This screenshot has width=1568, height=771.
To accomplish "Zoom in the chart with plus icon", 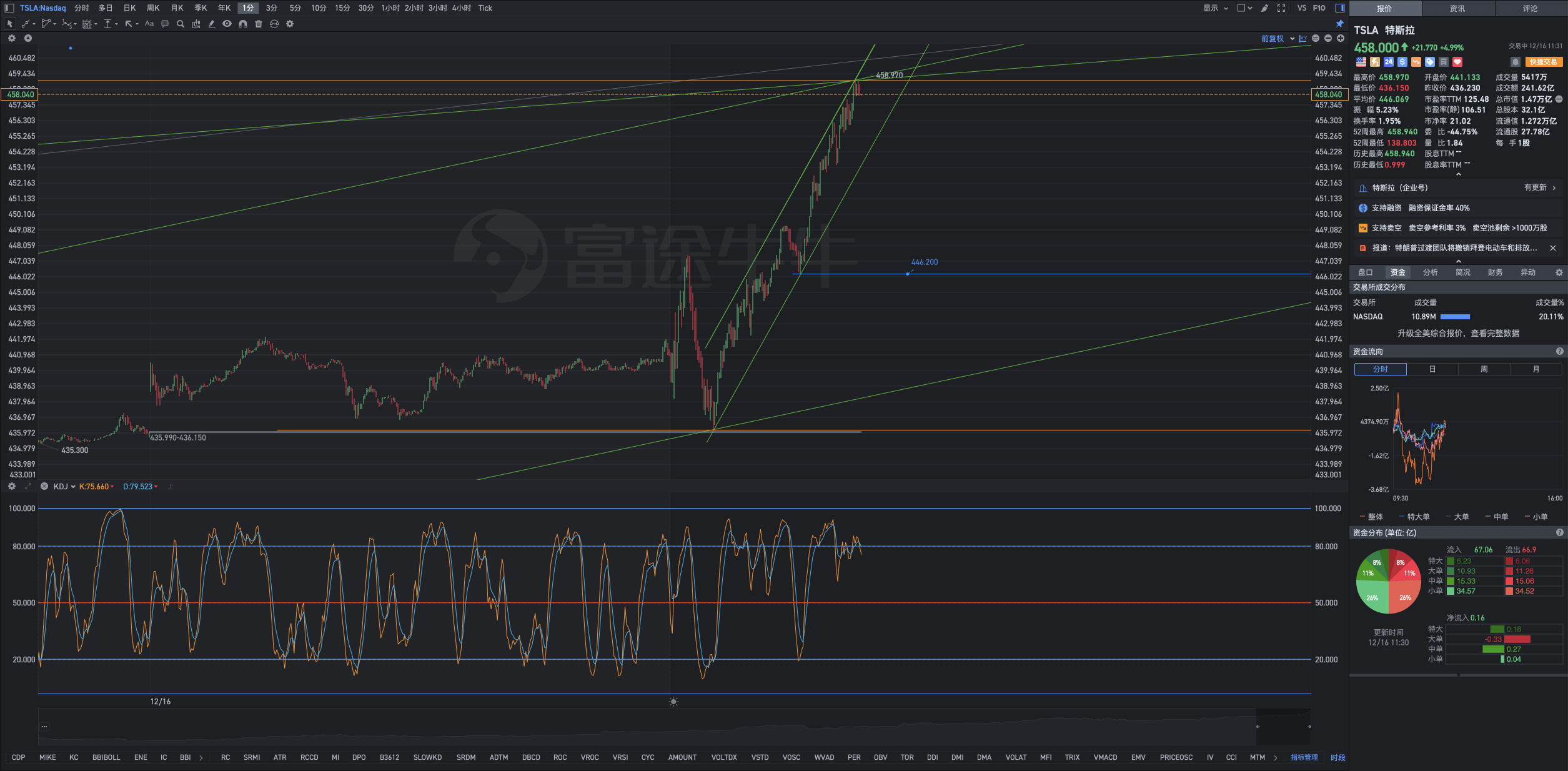I will pos(1341,39).
